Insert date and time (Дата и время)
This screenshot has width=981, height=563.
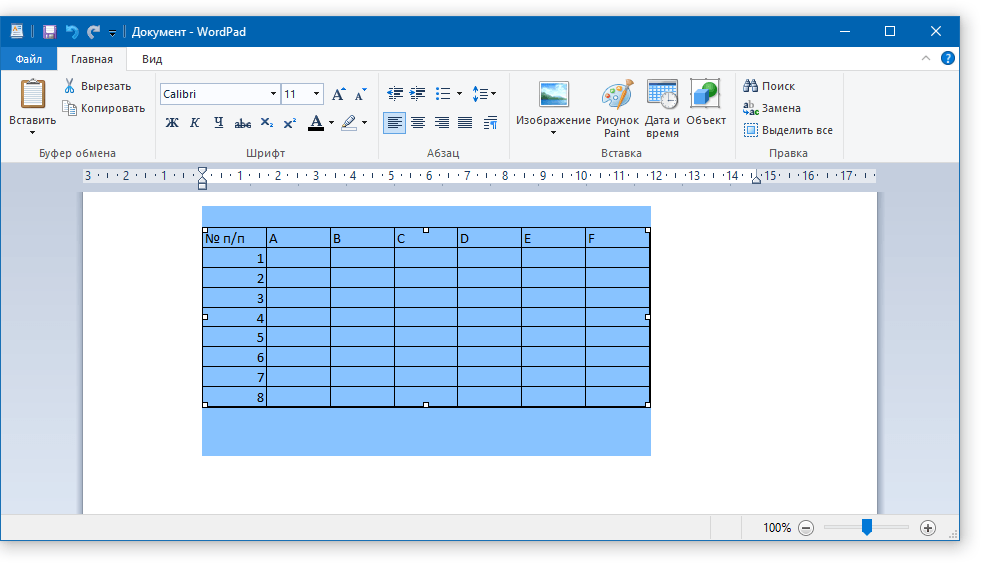(662, 96)
